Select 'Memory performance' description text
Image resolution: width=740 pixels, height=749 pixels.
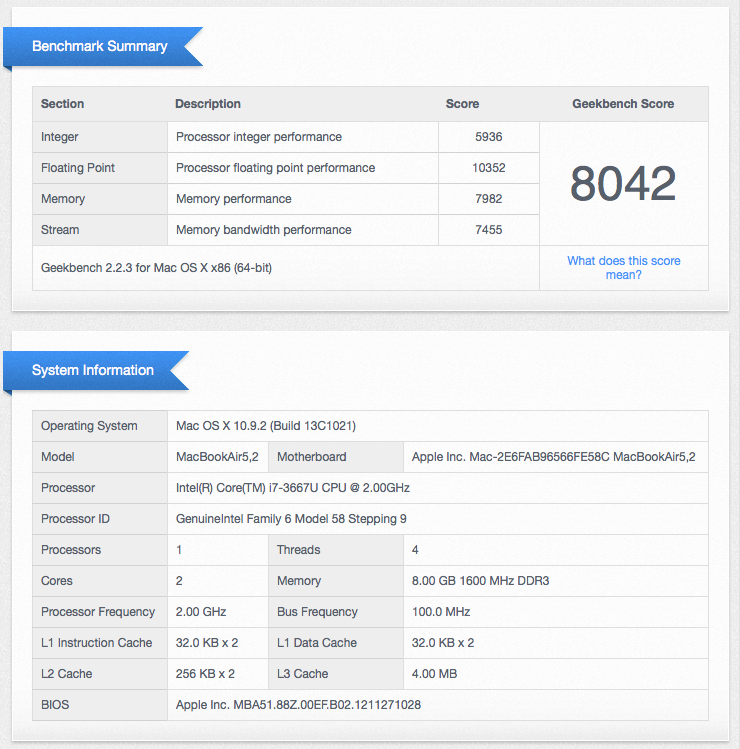coord(234,199)
